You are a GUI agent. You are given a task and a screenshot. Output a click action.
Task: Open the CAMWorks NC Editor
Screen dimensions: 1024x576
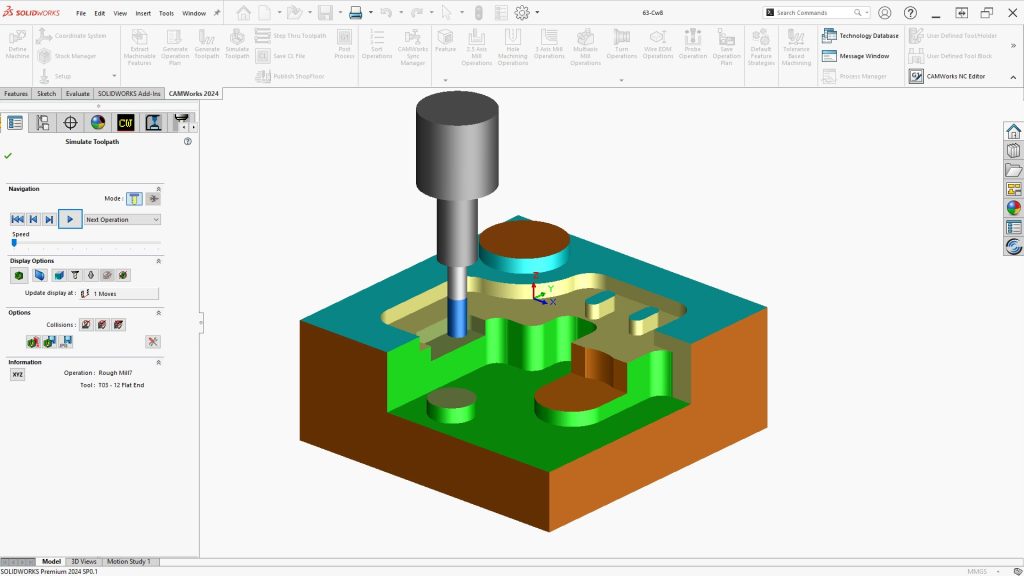pos(948,76)
